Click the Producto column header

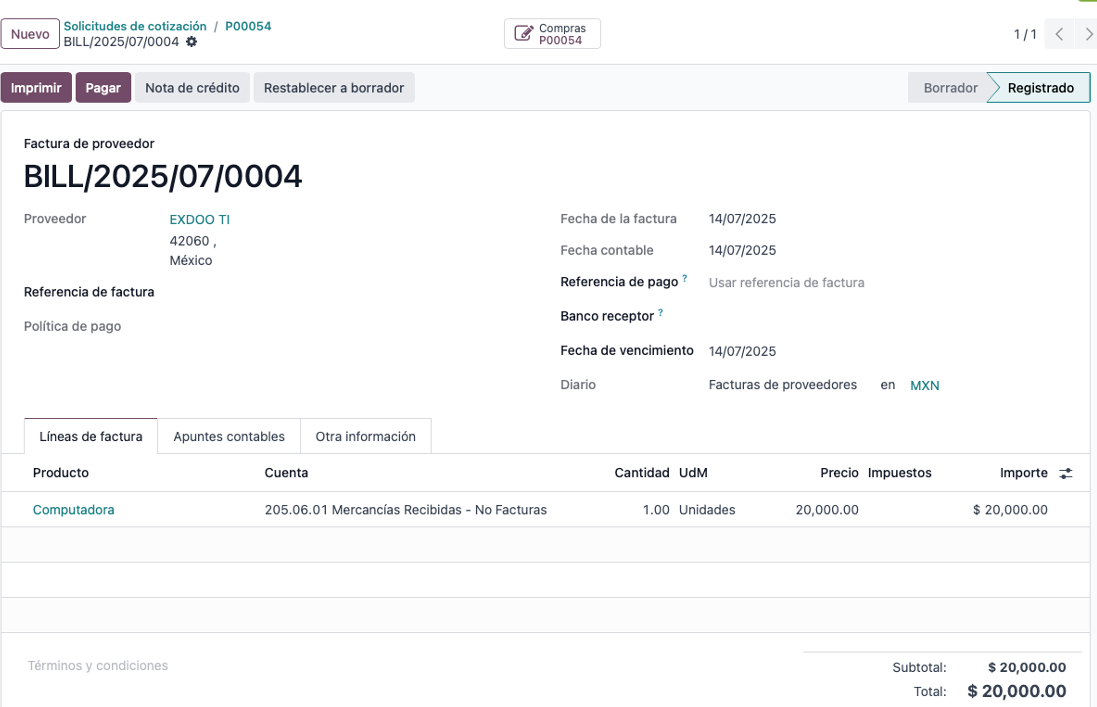(61, 473)
